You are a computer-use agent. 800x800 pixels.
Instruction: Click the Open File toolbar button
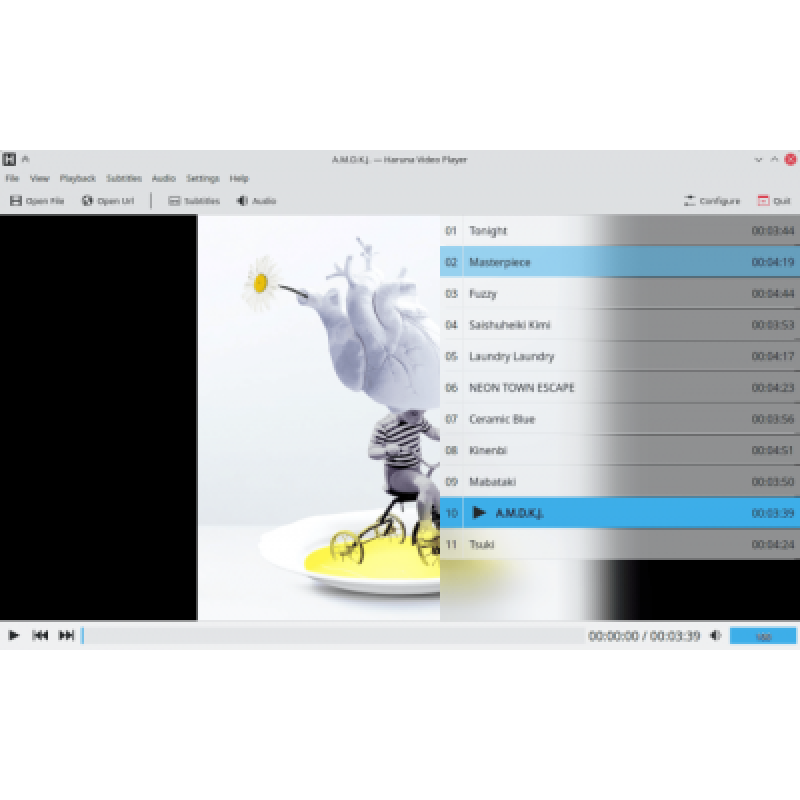37,201
